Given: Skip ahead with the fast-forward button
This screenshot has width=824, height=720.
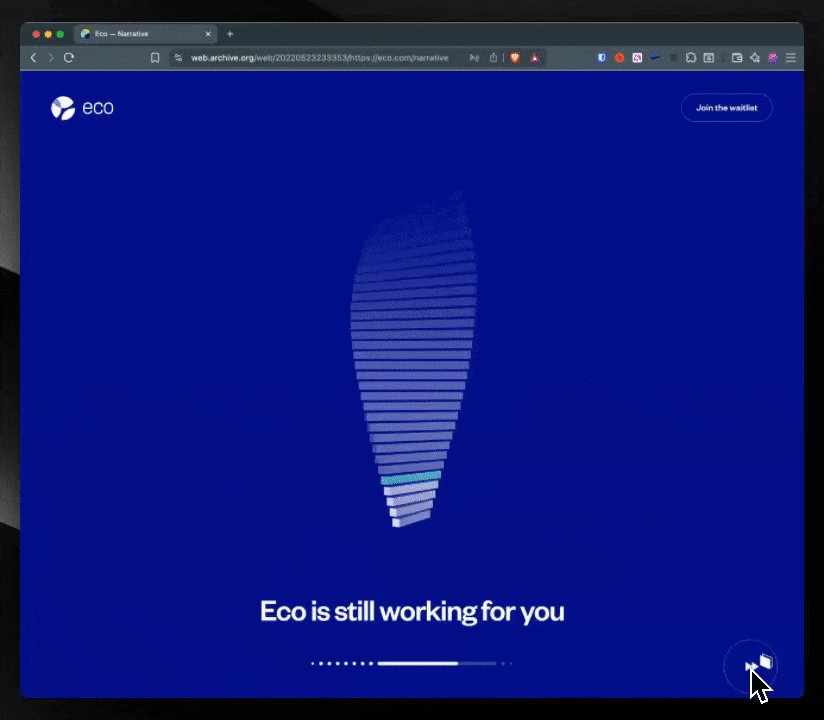Looking at the screenshot, I should point(751,666).
